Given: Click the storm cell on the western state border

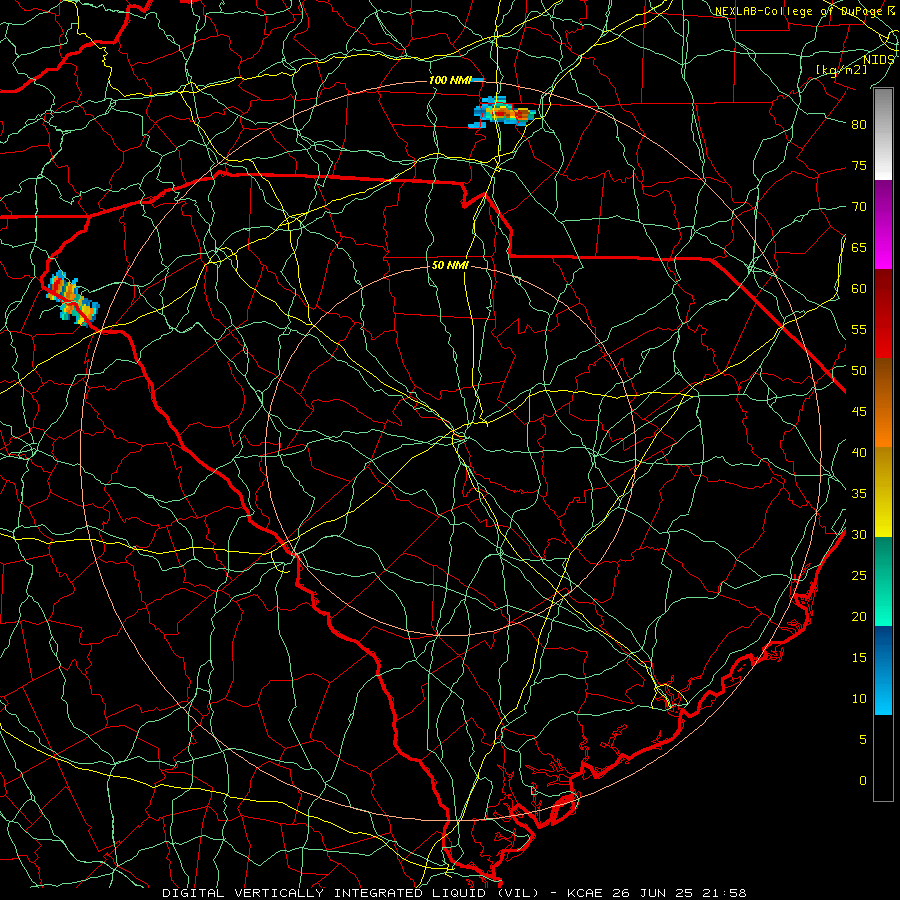Looking at the screenshot, I should [x=72, y=298].
